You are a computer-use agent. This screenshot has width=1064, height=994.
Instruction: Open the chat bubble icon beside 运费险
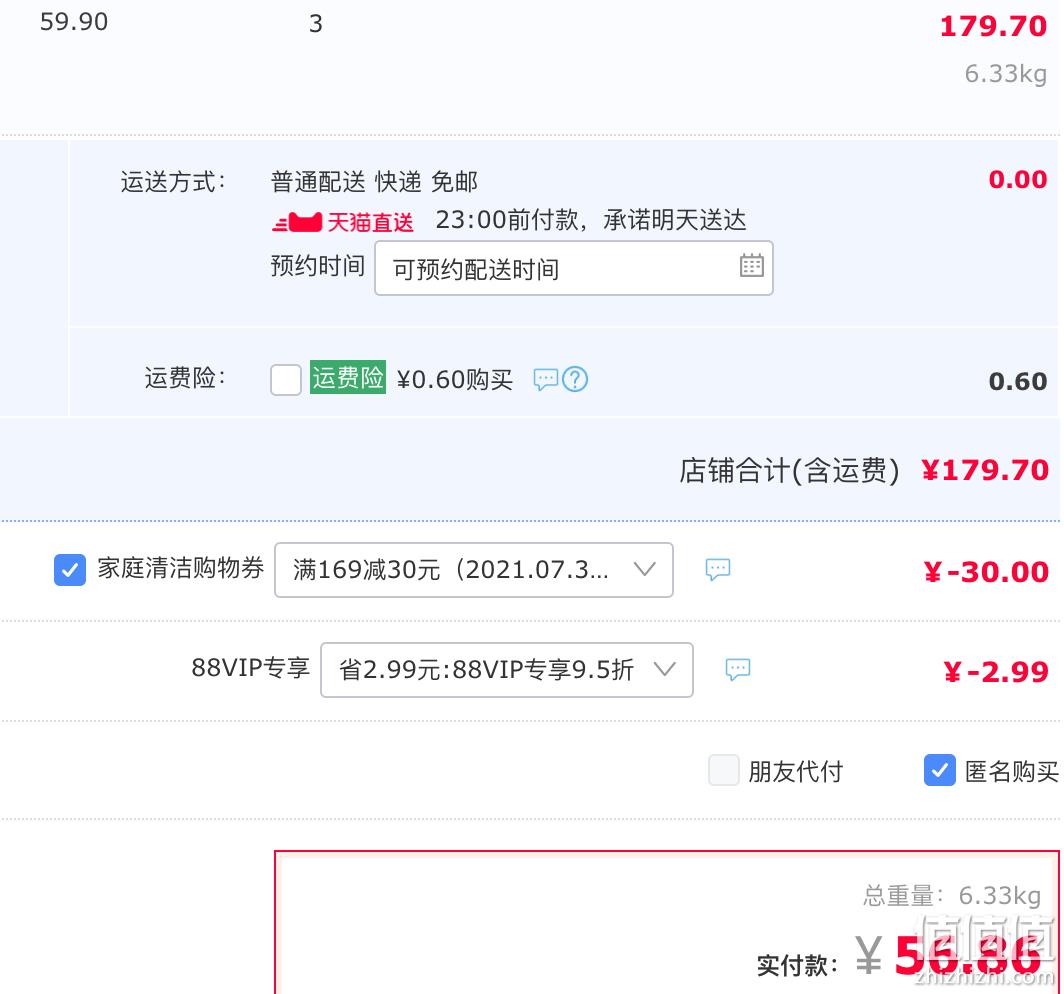click(546, 379)
